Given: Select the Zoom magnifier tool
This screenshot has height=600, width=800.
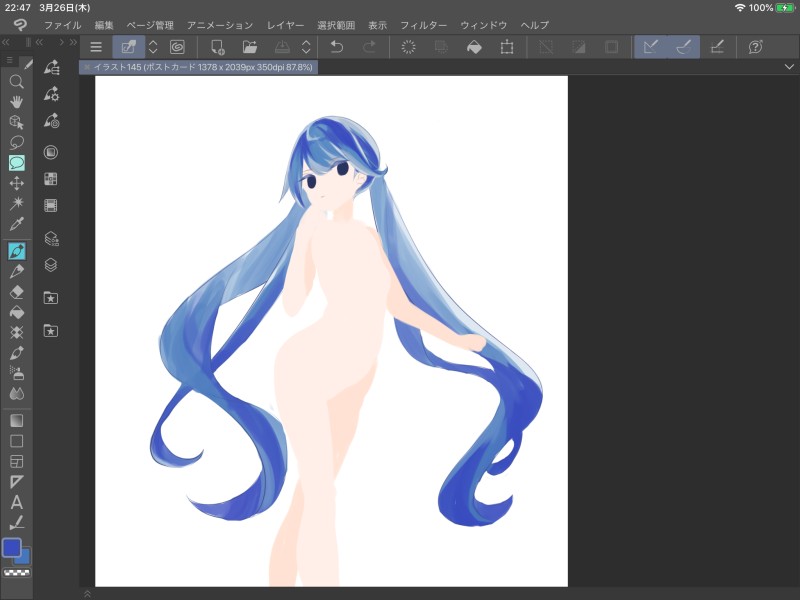Looking at the screenshot, I should [x=16, y=82].
